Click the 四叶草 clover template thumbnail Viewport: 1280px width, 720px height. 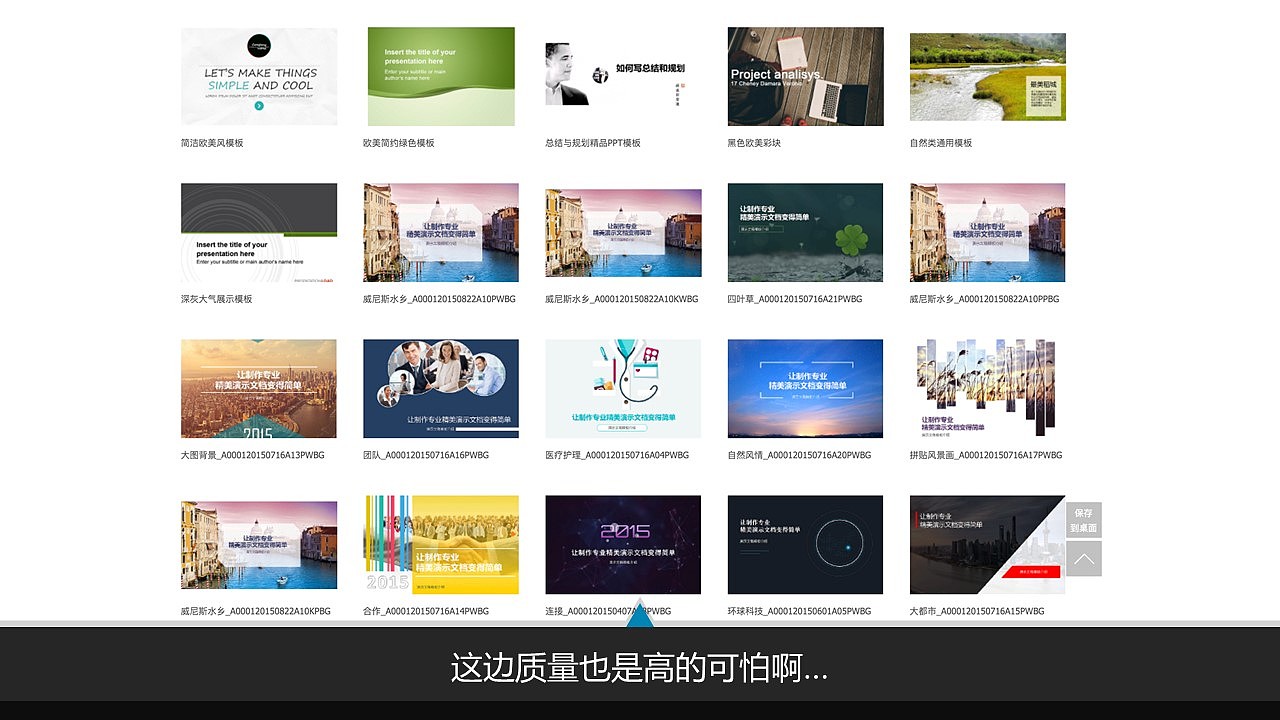point(805,232)
